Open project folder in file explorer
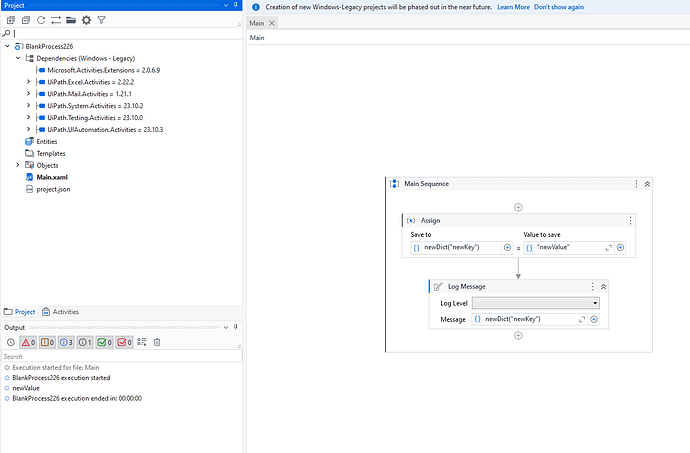The height and width of the screenshot is (453, 690). tap(71, 20)
